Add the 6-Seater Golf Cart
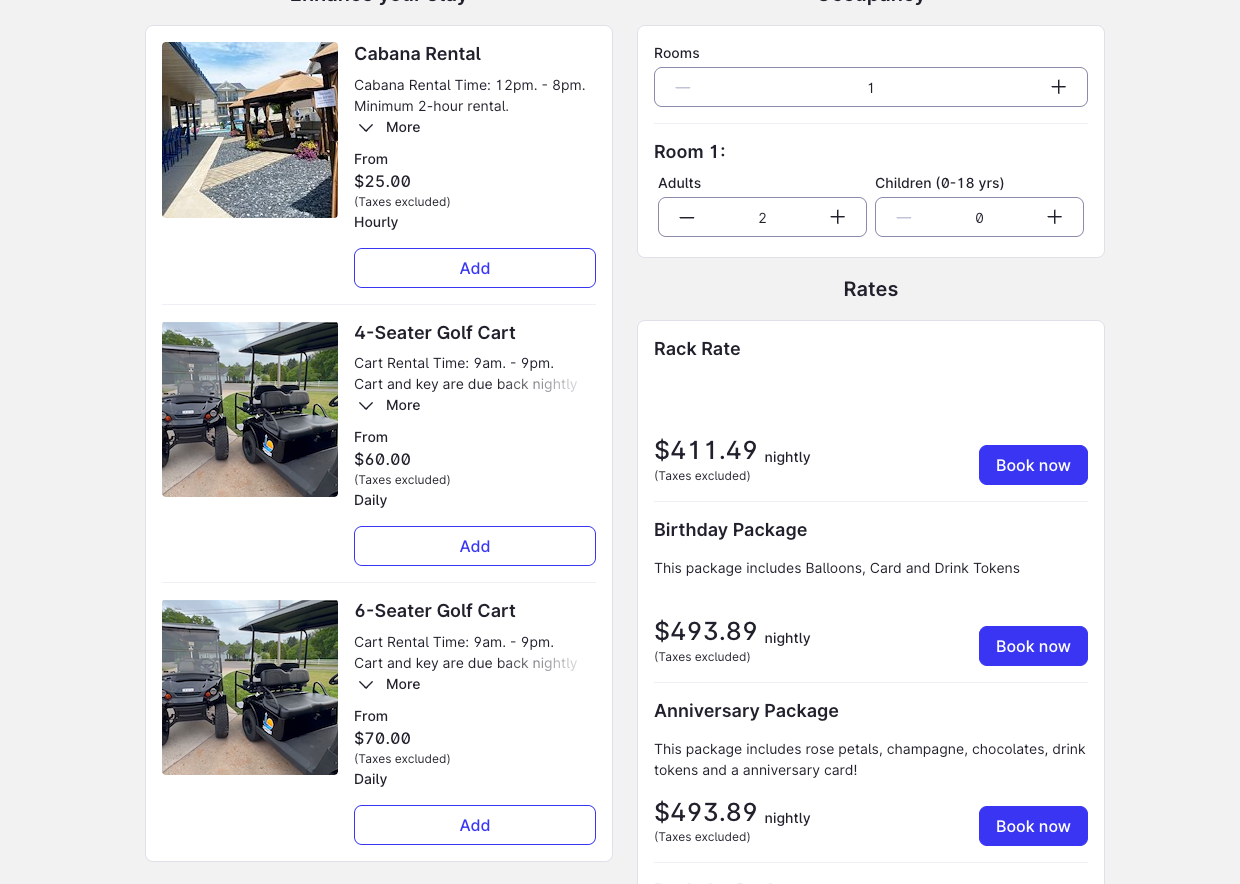The image size is (1240, 884). coord(474,825)
